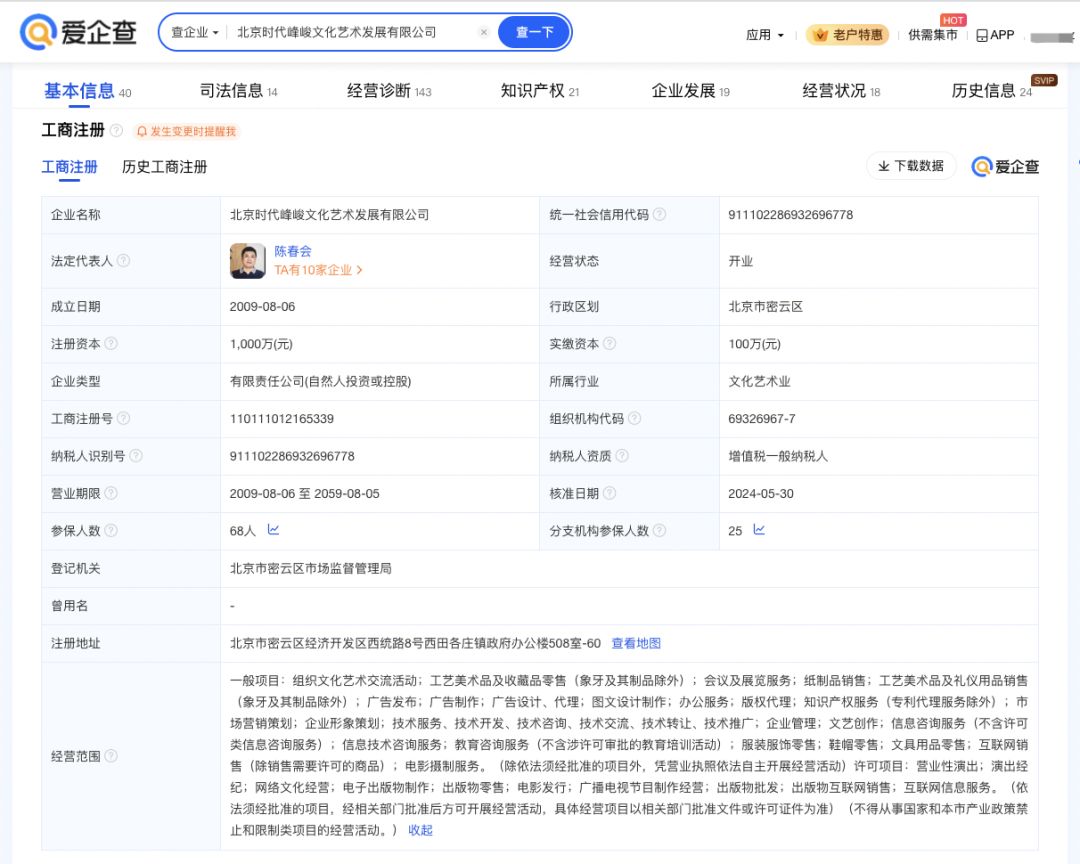
Task: Click the 陈春会 profile photo thumbnail
Action: 248,260
